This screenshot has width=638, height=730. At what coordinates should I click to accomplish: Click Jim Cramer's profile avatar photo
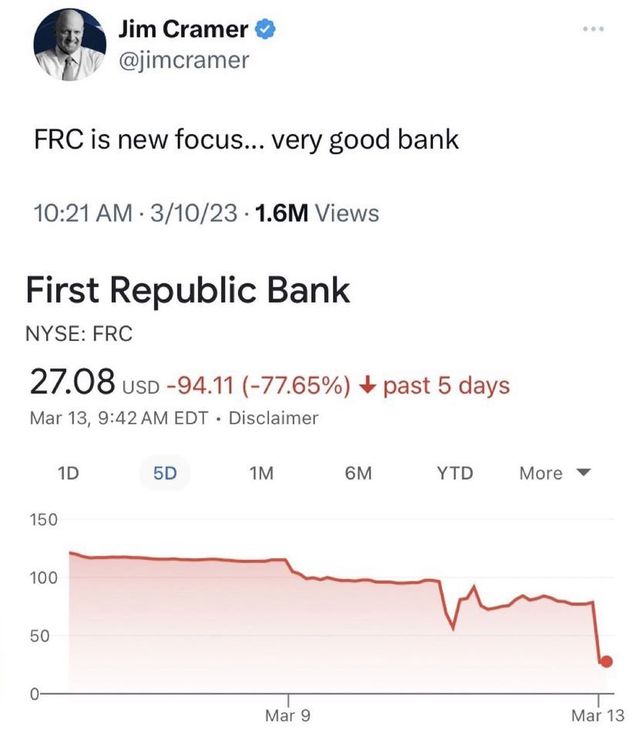(x=70, y=45)
